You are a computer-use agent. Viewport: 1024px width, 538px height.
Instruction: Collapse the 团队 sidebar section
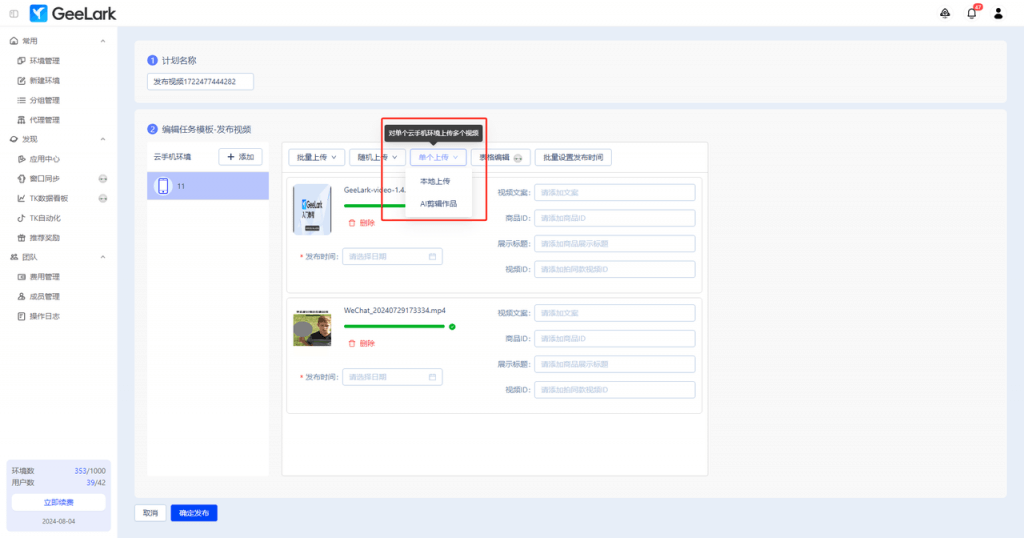point(103,257)
